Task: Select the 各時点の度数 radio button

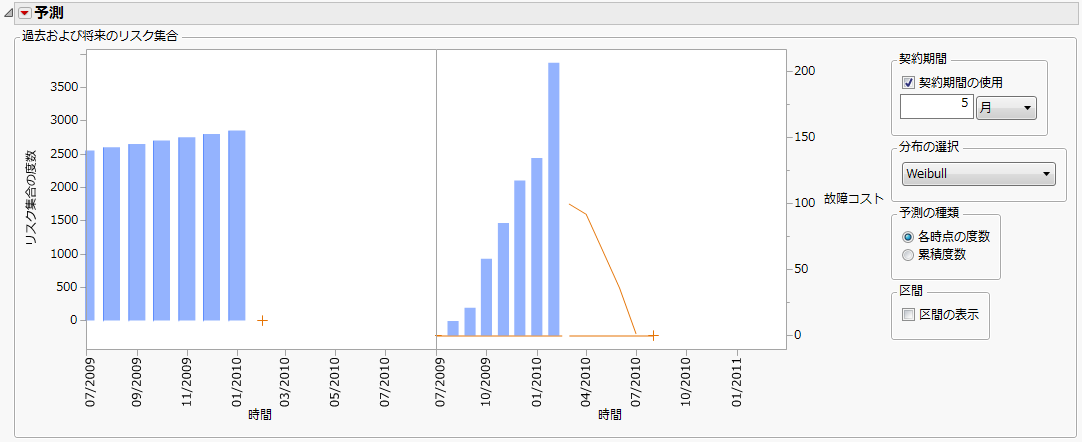Action: coord(908,237)
